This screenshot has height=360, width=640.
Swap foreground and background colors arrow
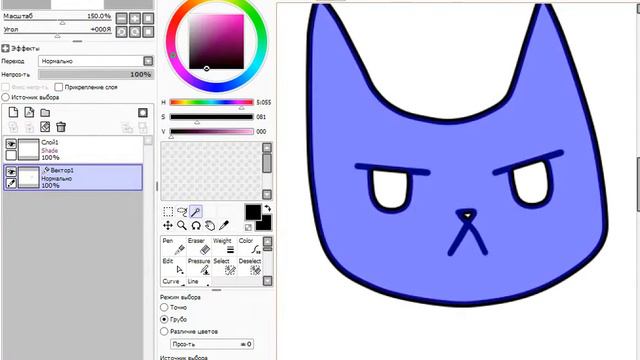click(268, 209)
